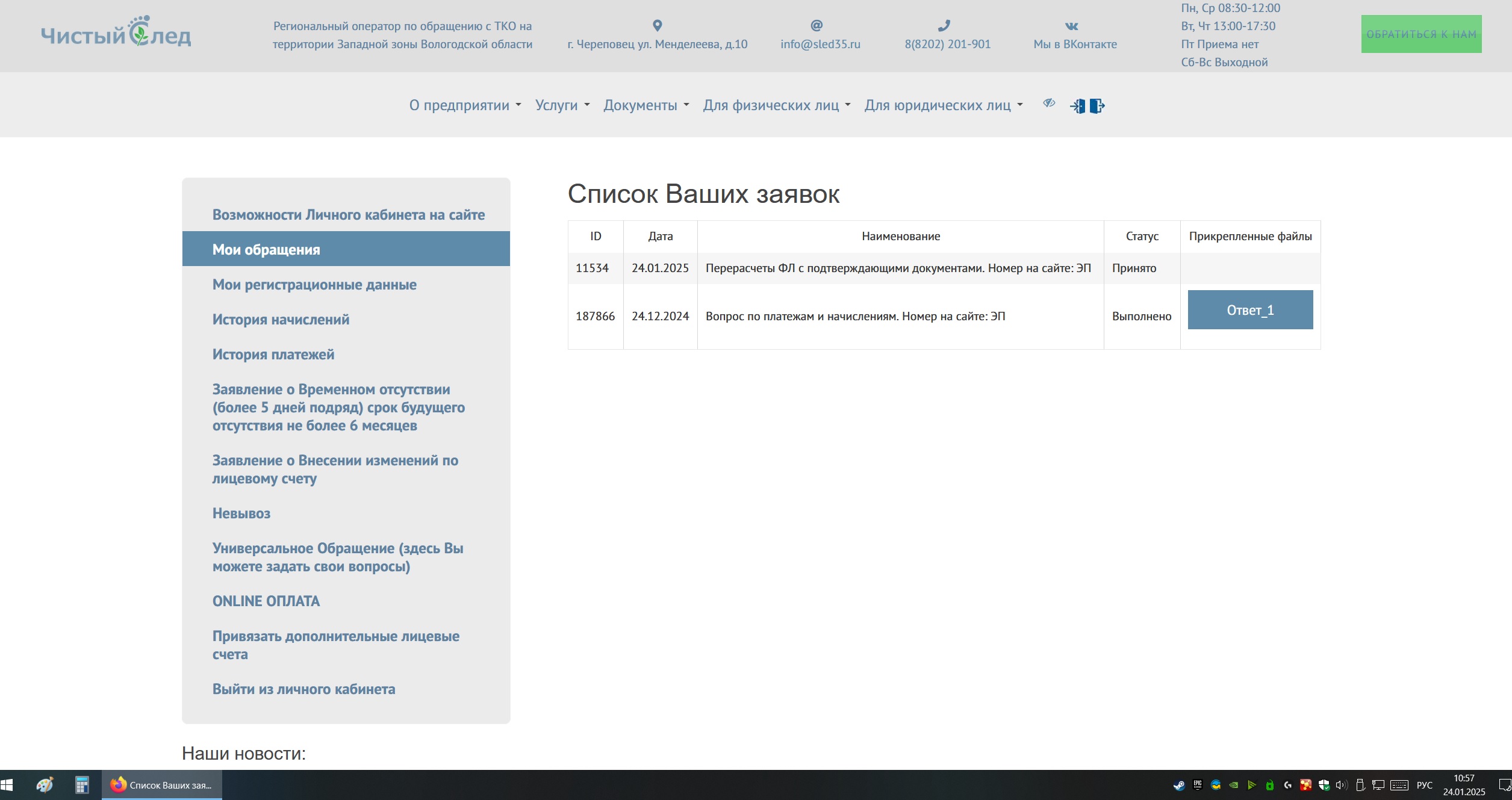Open Для юридических лиц dropdown
Viewport: 1512px width, 800px height.
pyautogui.click(x=943, y=105)
